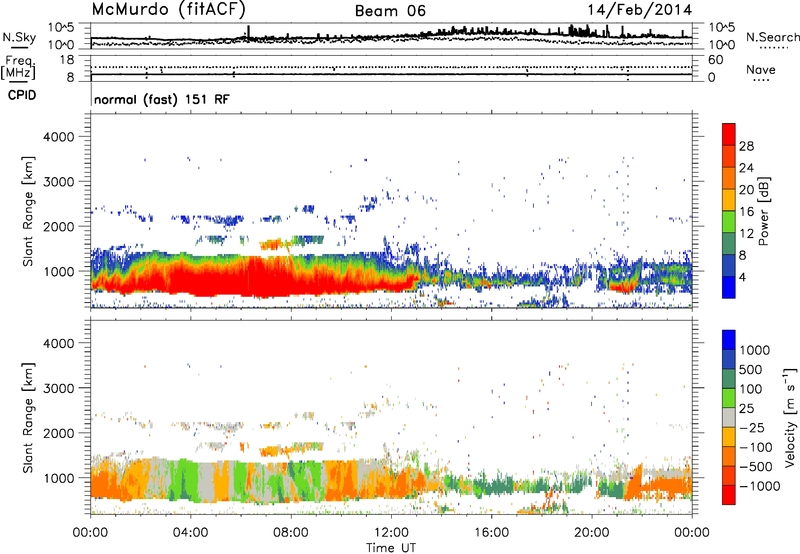Click the N.Search legend label
The image size is (800, 554).
pyautogui.click(x=772, y=37)
